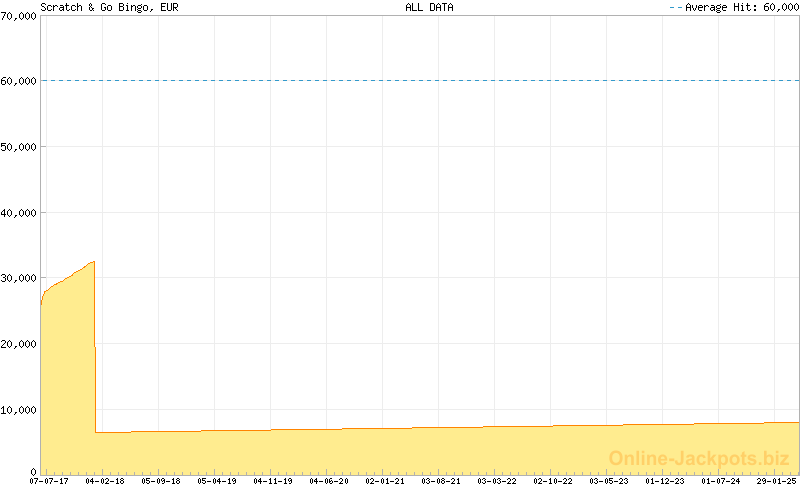Select the "ALL DATA" heading label
Viewport: 800px width, 490px height.
coord(430,7)
